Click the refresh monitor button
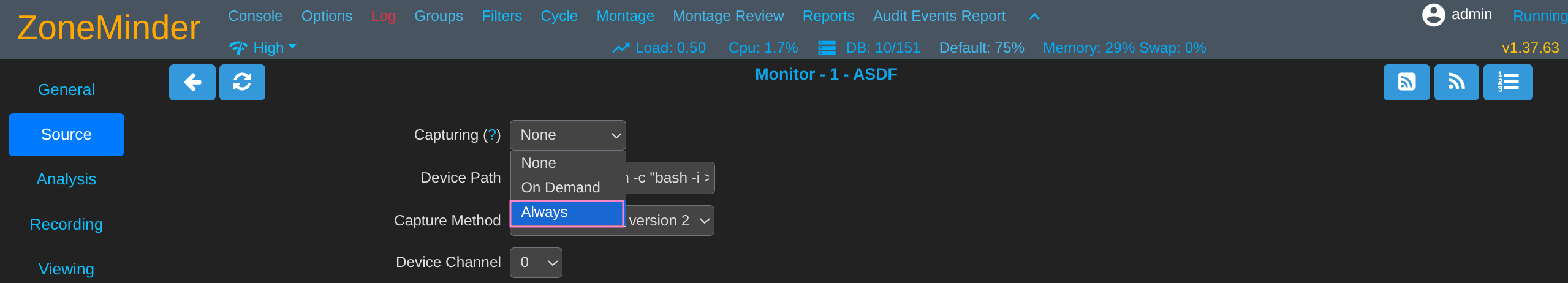This screenshot has height=283, width=1568. point(242,82)
